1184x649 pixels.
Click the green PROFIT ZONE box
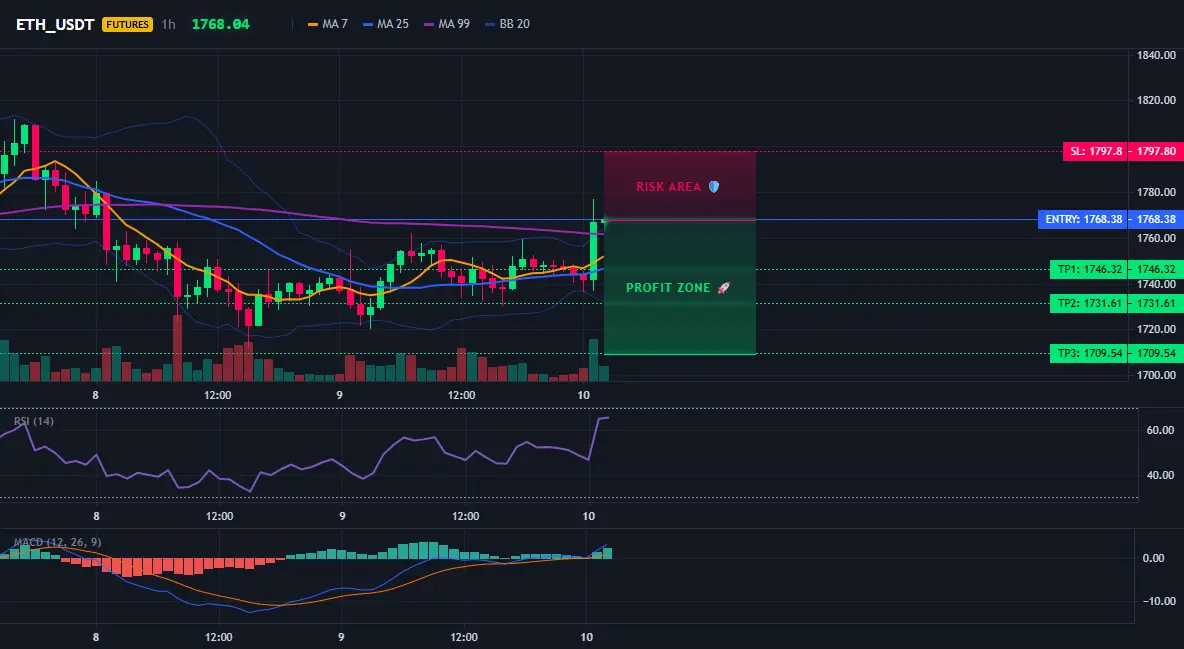pos(680,287)
